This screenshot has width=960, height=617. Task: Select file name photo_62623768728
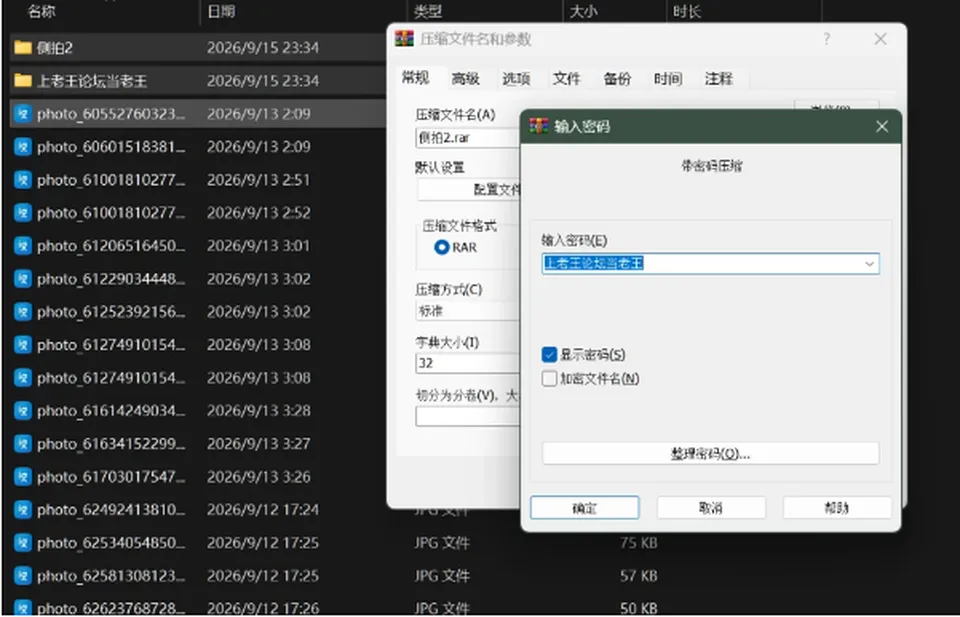point(110,608)
